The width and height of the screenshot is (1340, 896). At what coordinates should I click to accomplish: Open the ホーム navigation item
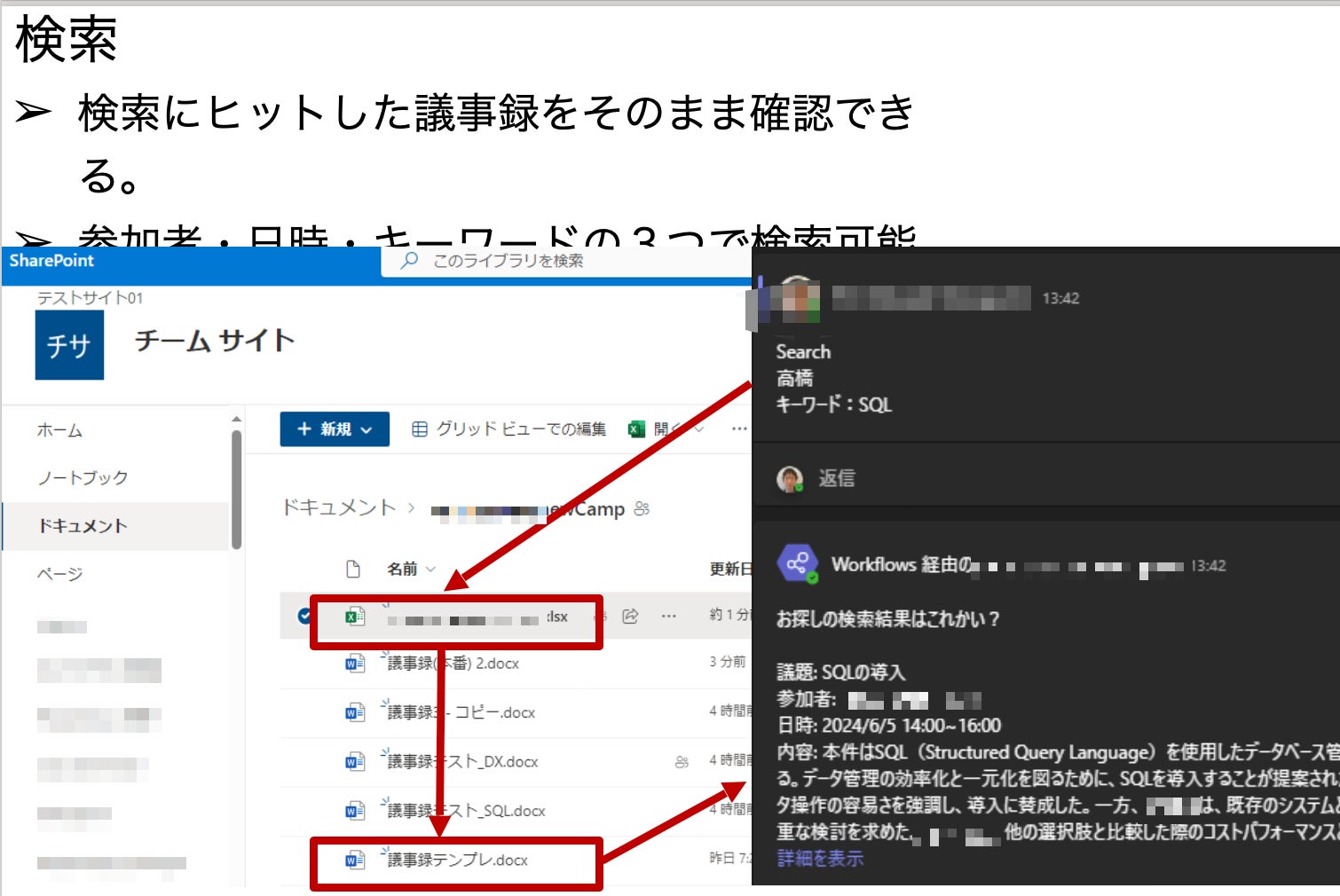pos(59,430)
